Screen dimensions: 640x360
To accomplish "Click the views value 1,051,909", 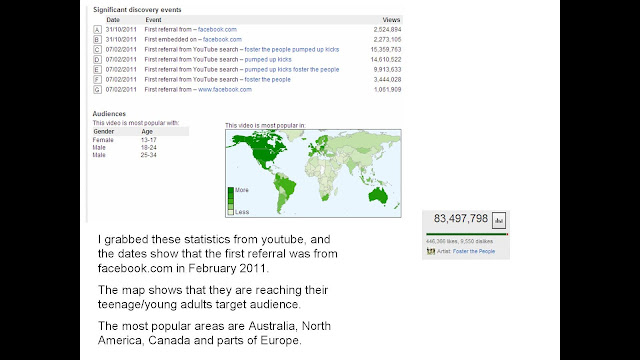I will point(387,89).
